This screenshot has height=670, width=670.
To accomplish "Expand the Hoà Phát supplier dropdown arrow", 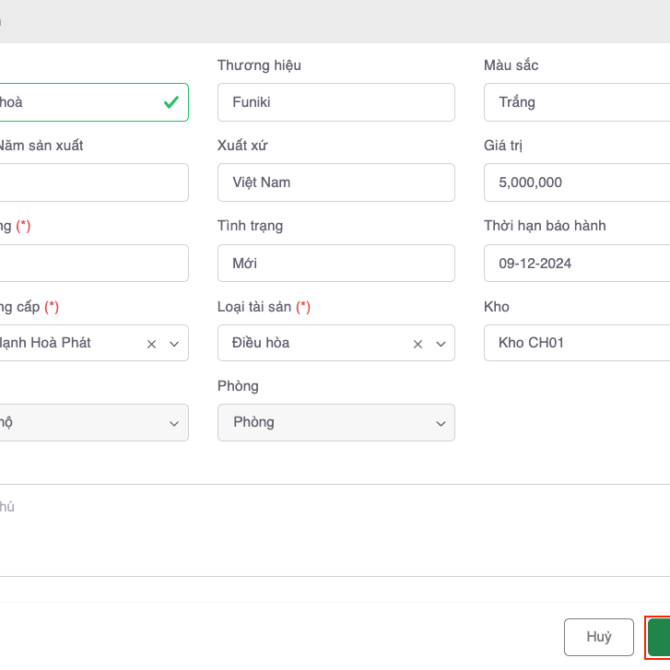I will coord(174,343).
